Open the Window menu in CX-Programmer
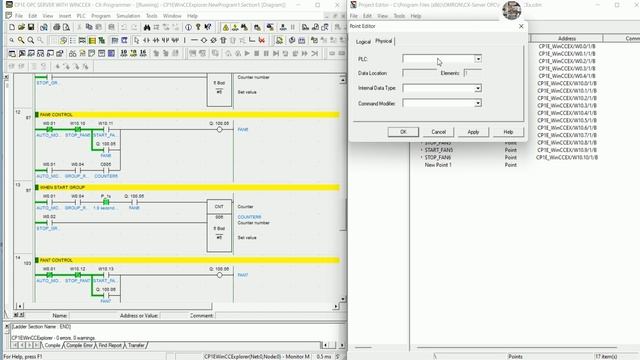 [x=172, y=16]
